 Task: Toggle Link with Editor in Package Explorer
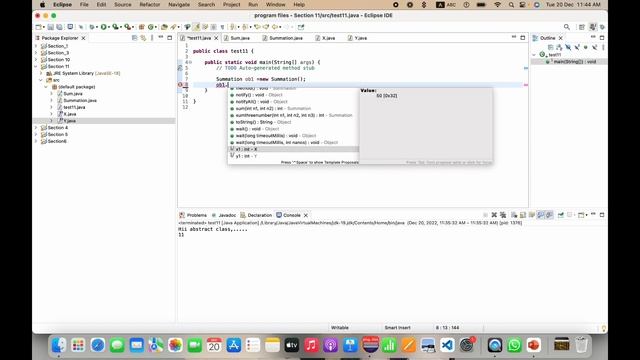coord(143,38)
